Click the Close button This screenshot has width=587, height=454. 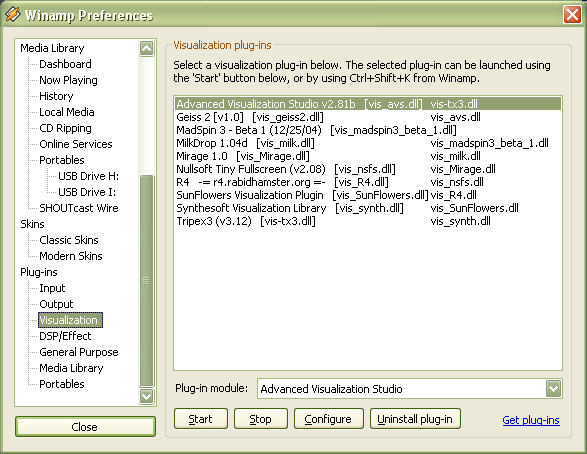[x=85, y=427]
